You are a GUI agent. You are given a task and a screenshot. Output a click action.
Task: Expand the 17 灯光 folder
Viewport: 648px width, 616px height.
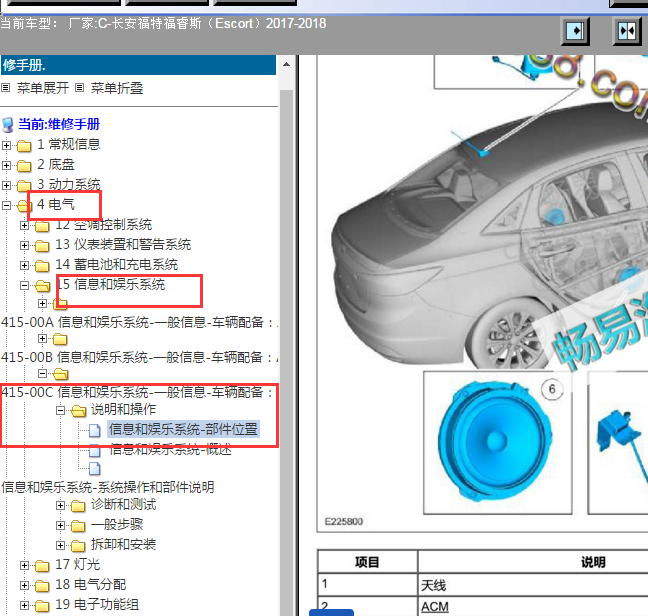pyautogui.click(x=24, y=565)
